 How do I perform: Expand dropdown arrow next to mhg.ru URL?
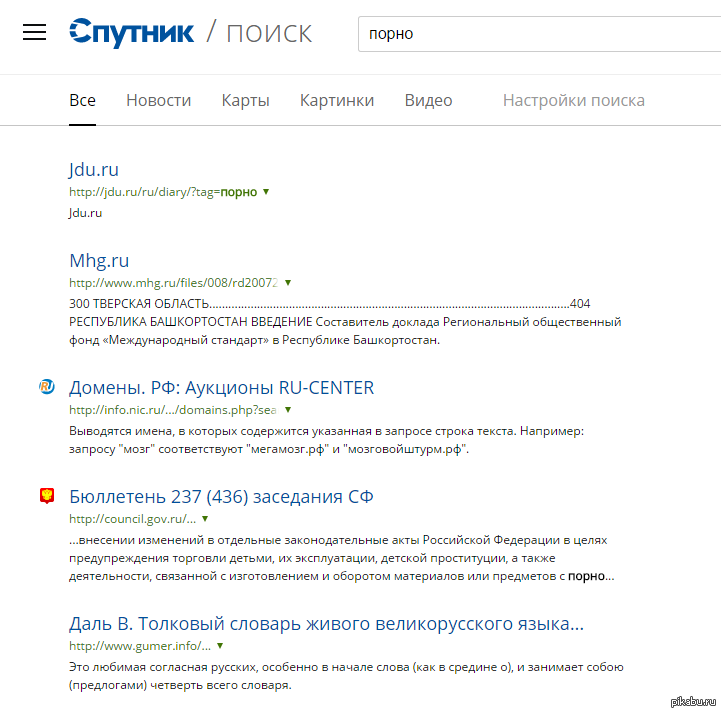[288, 283]
